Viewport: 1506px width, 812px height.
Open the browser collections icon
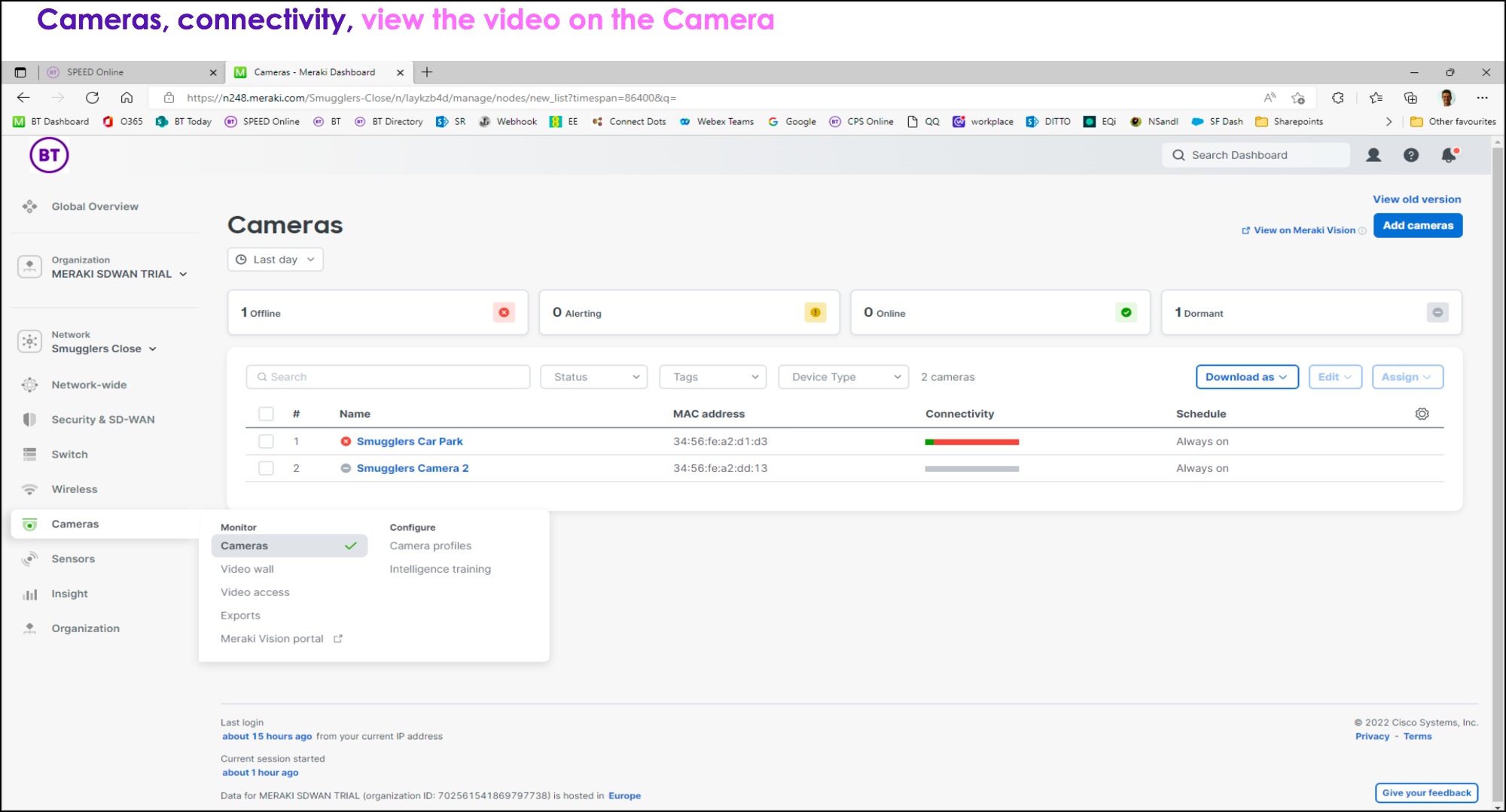[x=1410, y=98]
